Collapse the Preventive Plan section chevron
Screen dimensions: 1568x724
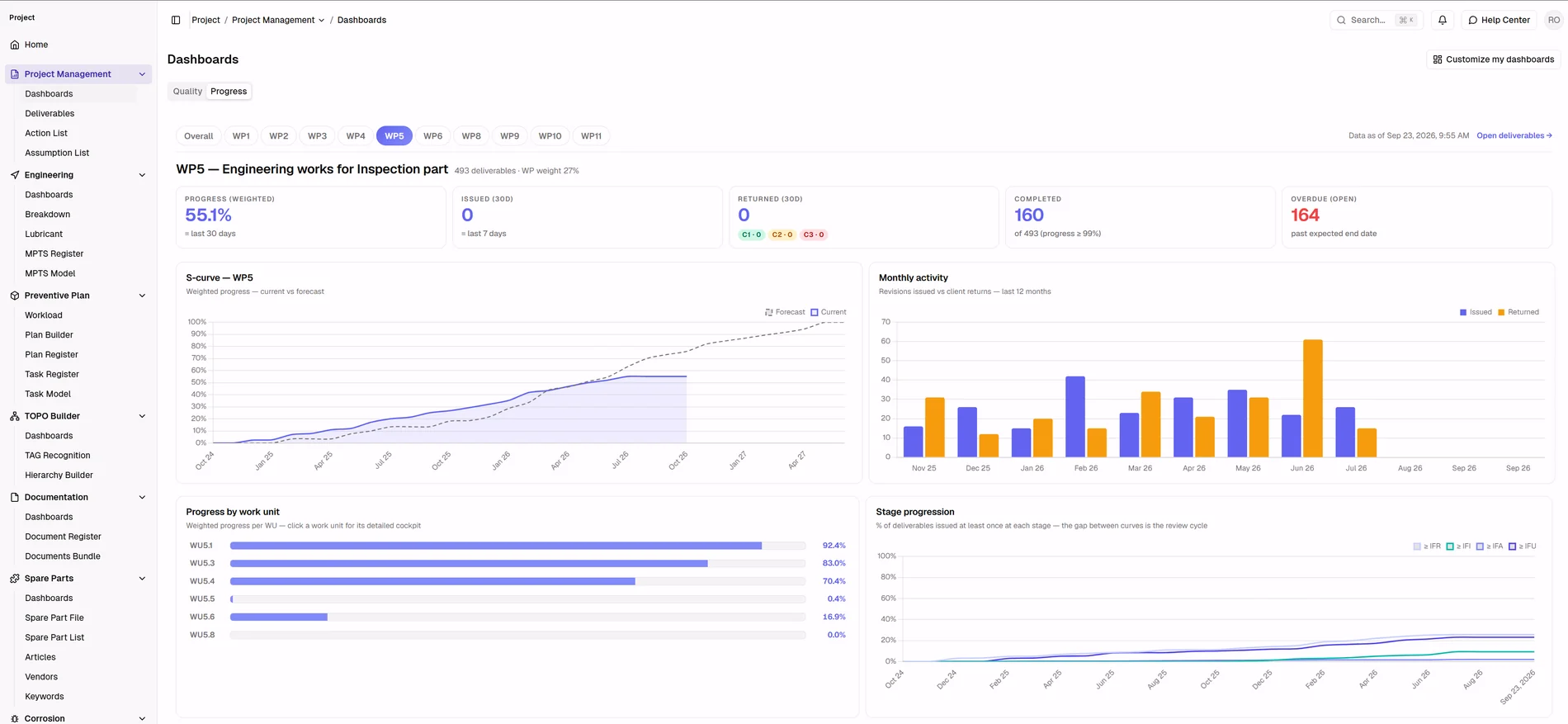[x=142, y=296]
